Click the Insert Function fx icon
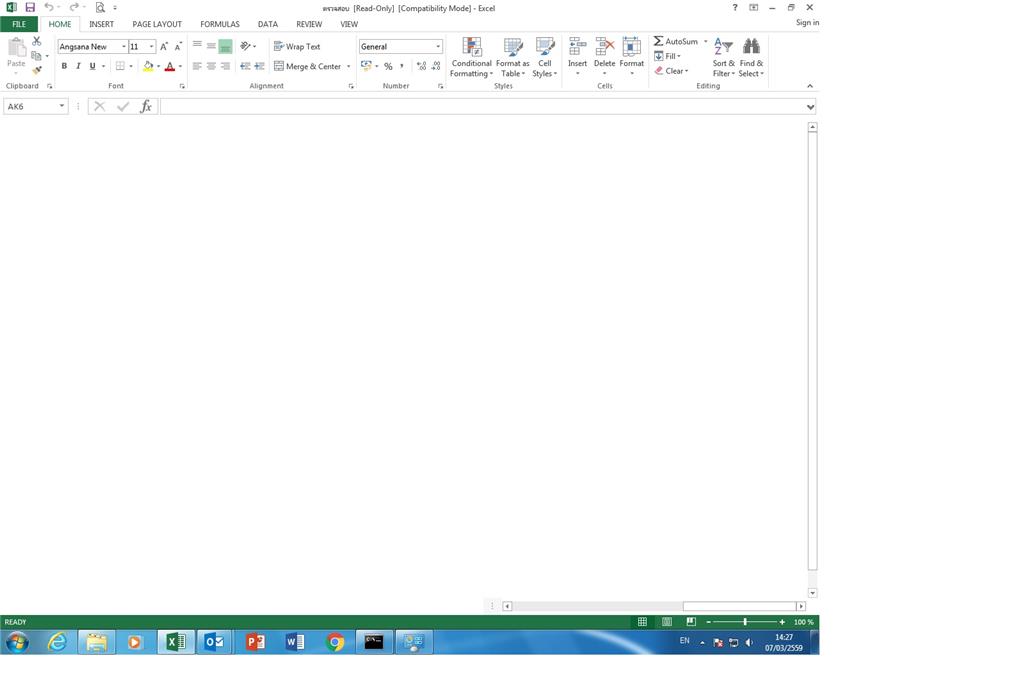1024x680 pixels. (x=146, y=106)
